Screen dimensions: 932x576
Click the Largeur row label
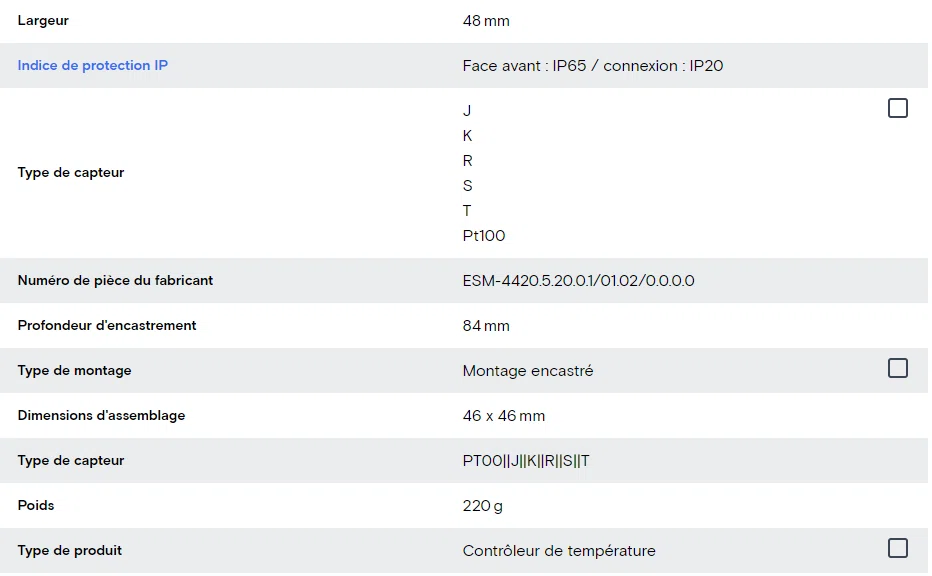(x=43, y=21)
